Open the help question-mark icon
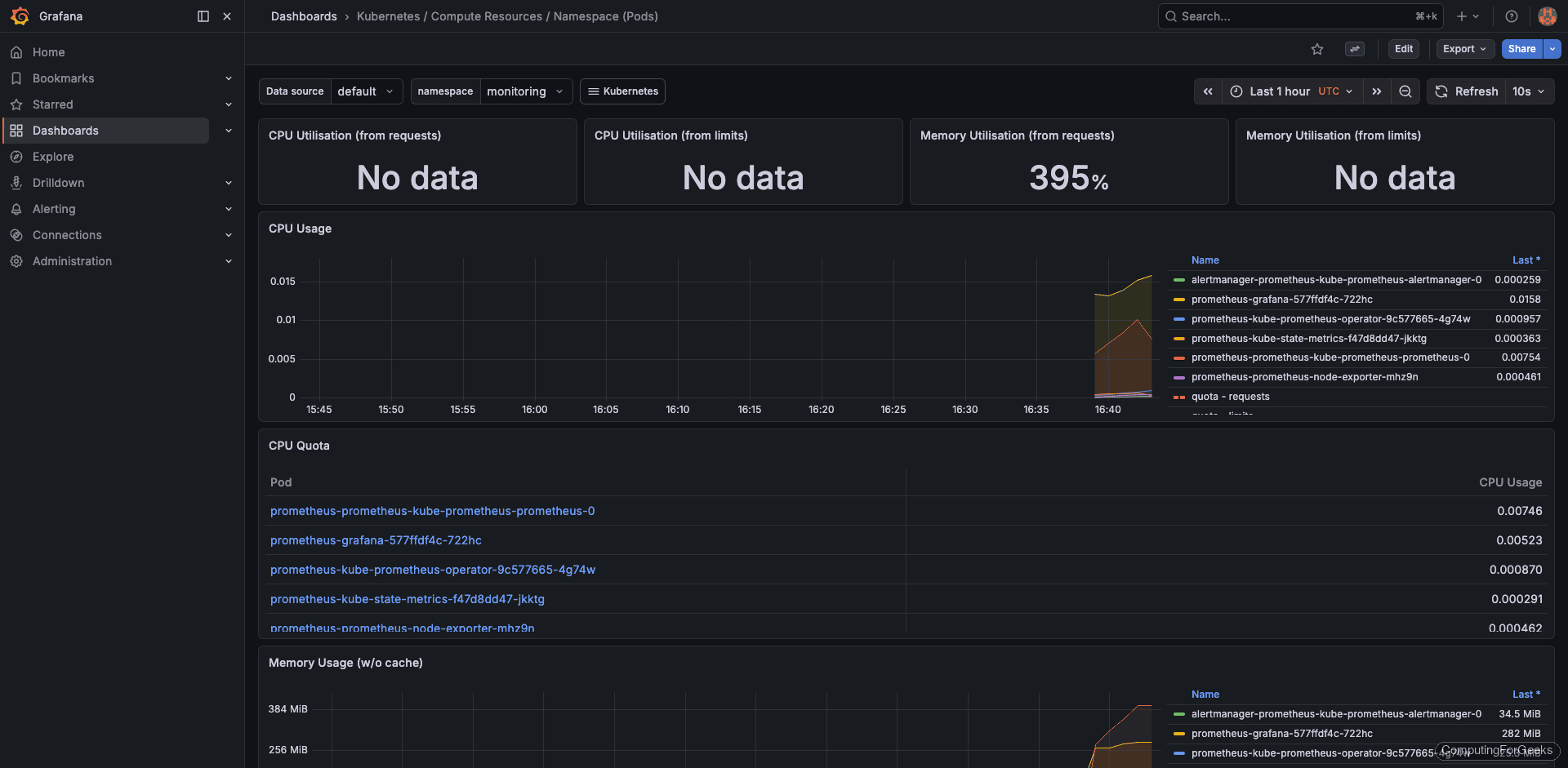The height and width of the screenshot is (768, 1568). [x=1511, y=16]
